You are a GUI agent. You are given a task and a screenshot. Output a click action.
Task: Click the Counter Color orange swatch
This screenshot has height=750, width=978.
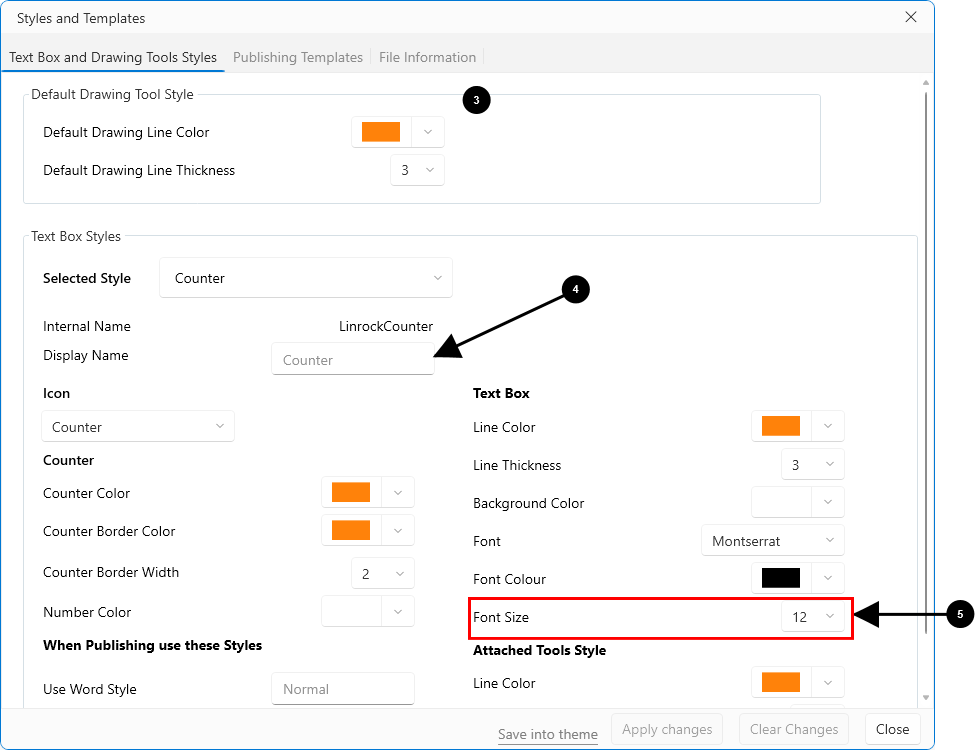tap(351, 493)
